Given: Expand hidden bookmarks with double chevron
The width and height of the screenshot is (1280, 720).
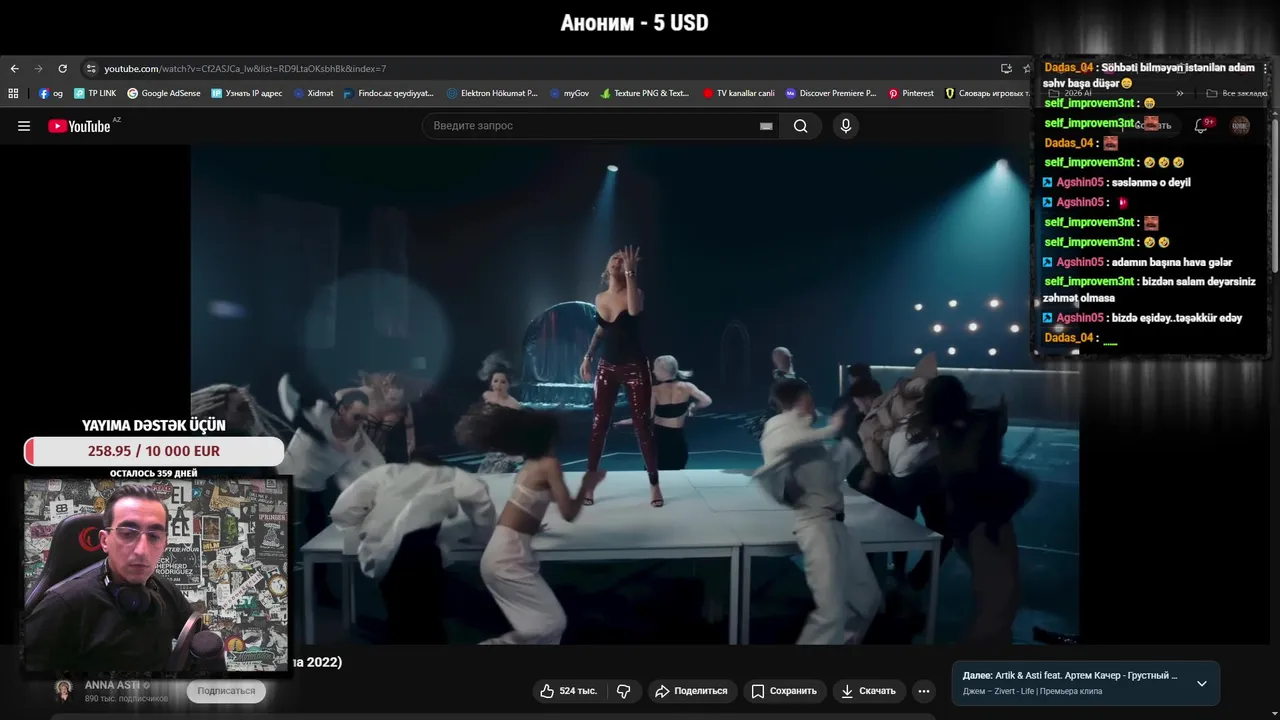Looking at the screenshot, I should (1180, 93).
